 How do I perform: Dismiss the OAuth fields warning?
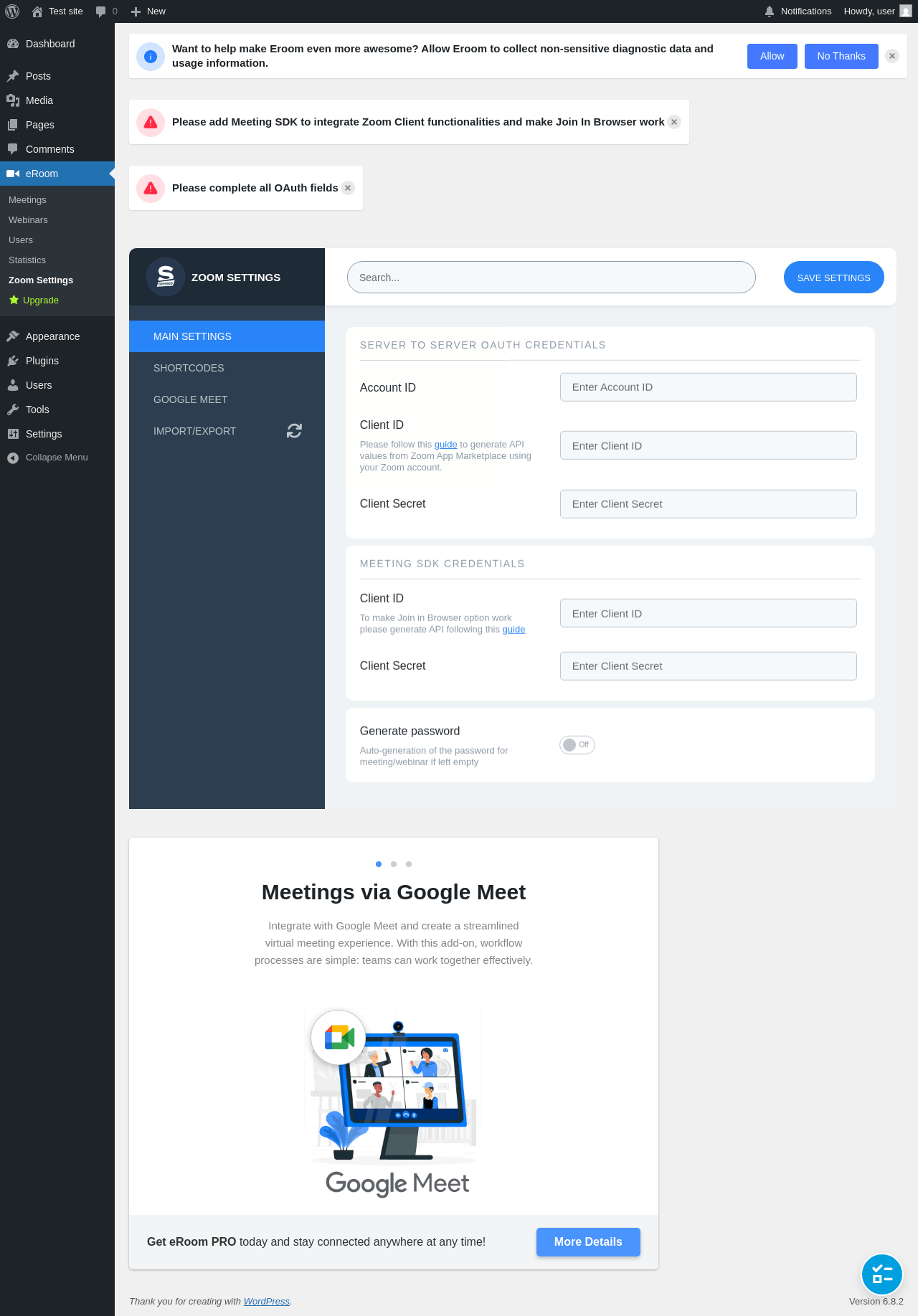pyautogui.click(x=348, y=188)
